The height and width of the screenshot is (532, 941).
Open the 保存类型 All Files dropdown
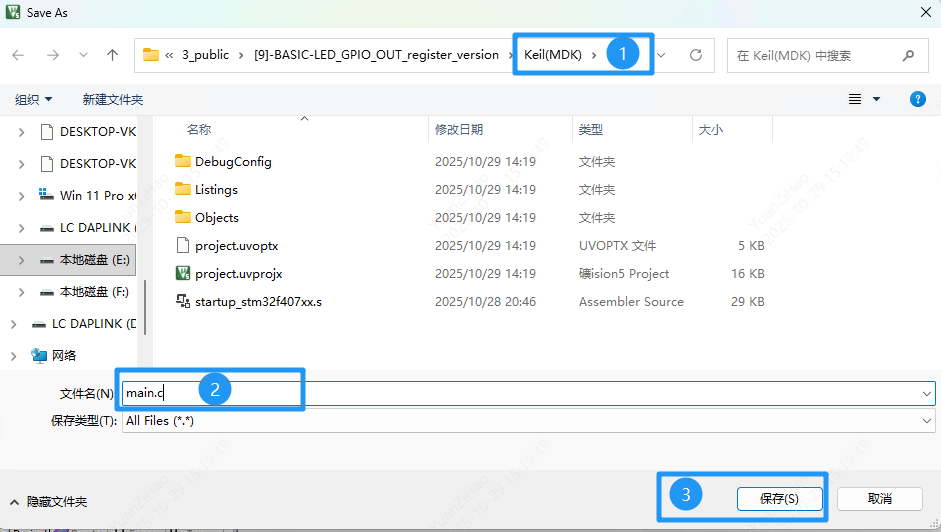point(528,421)
